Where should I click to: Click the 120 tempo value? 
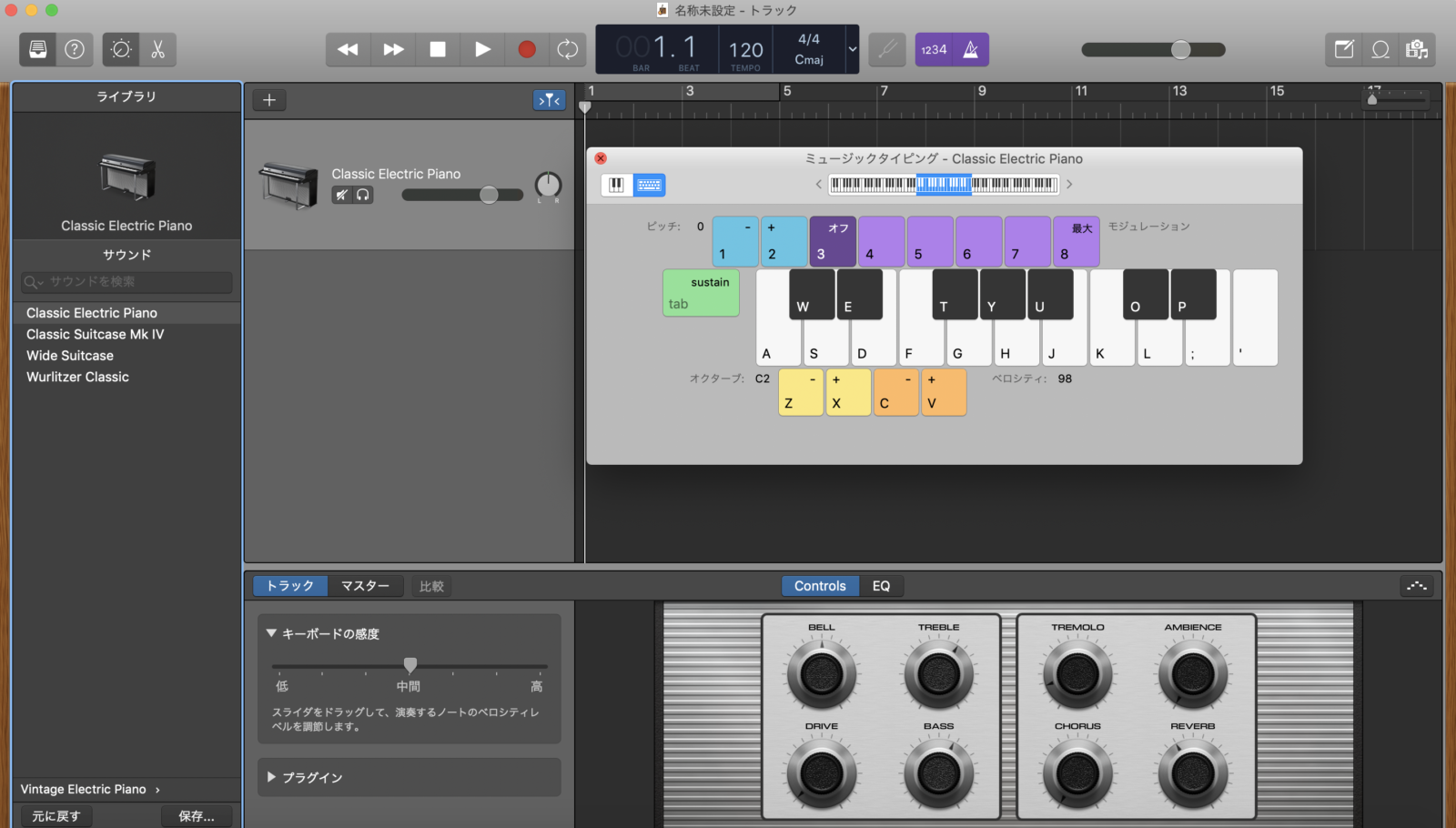coord(745,50)
